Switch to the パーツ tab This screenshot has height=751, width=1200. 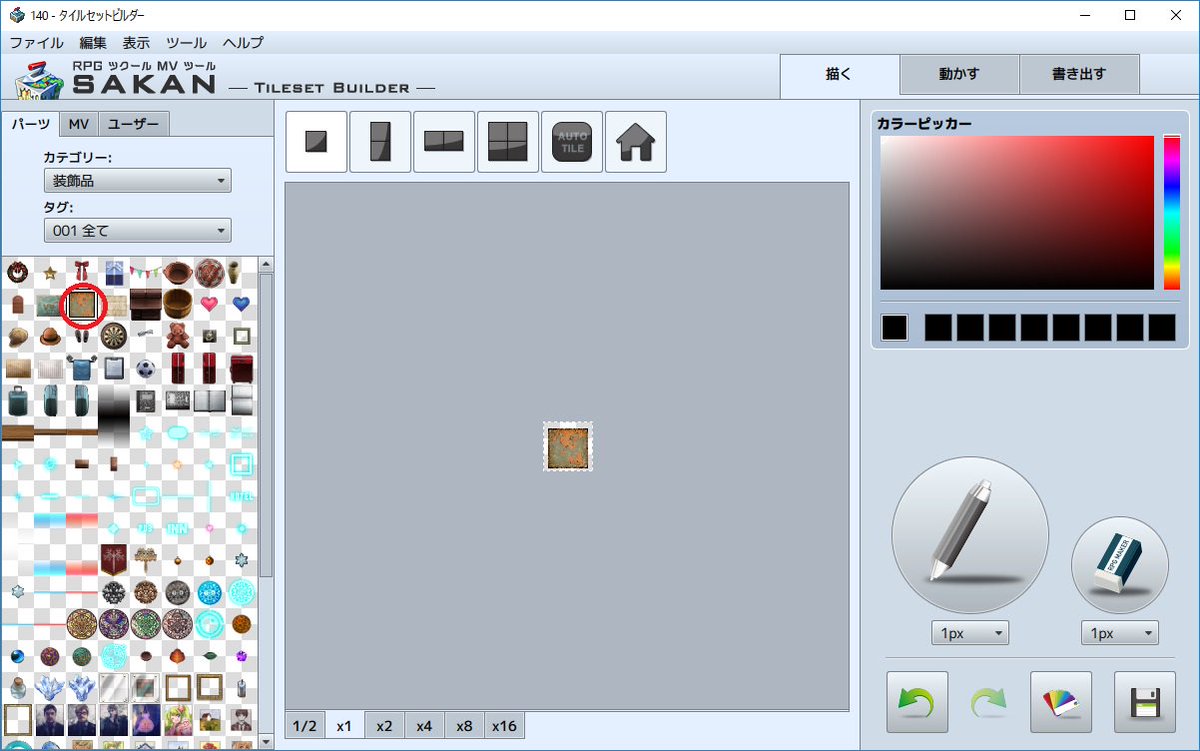30,124
